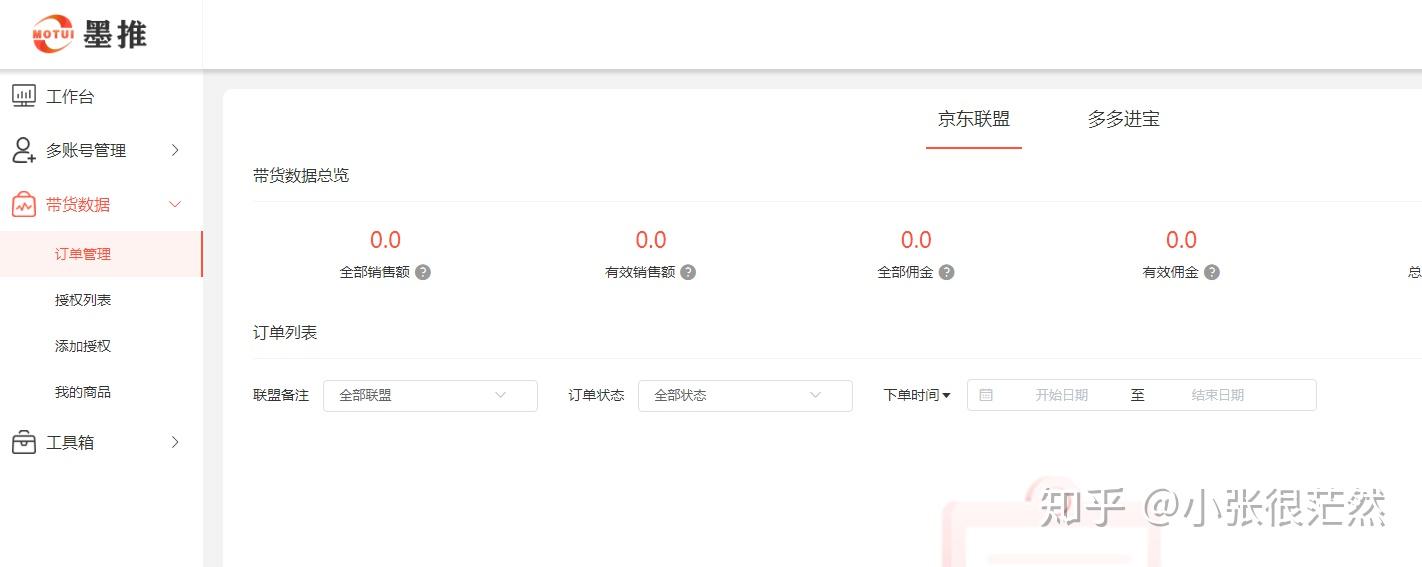This screenshot has width=1422, height=567.
Task: Click the 订单列表 heading
Action: tap(285, 332)
